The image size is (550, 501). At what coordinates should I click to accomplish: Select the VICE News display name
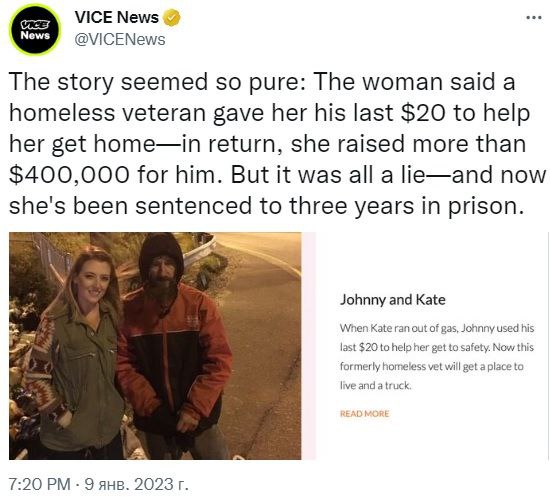click(x=116, y=17)
